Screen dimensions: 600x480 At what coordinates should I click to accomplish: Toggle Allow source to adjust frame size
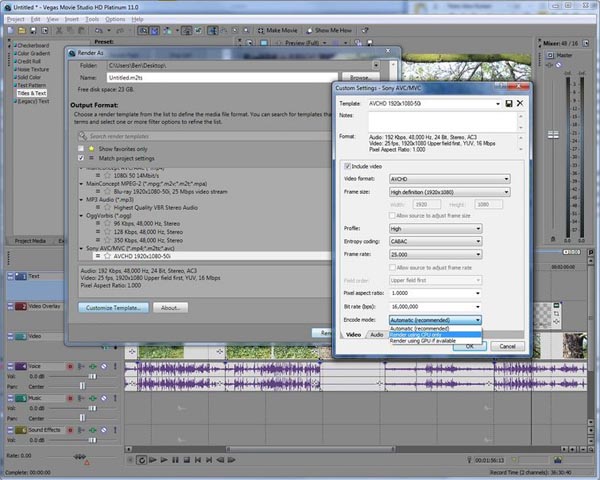click(392, 216)
